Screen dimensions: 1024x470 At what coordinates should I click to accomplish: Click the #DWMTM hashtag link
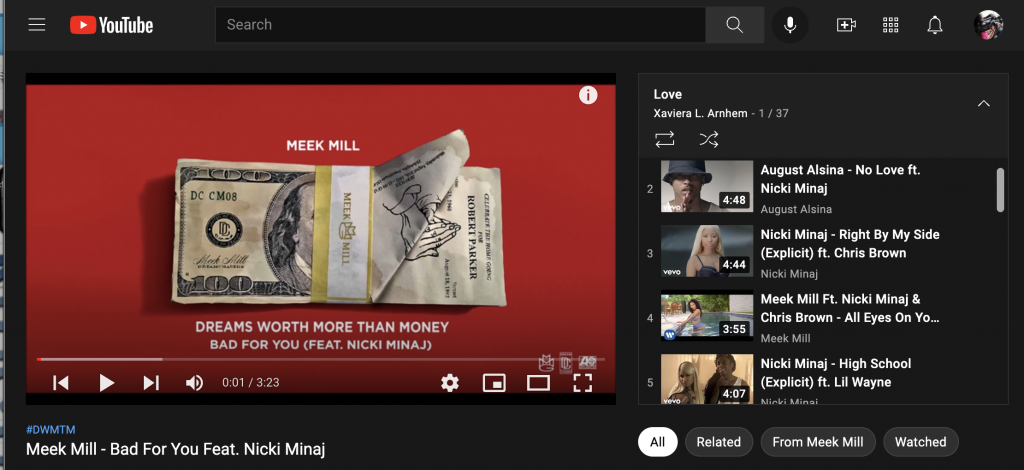coord(51,428)
